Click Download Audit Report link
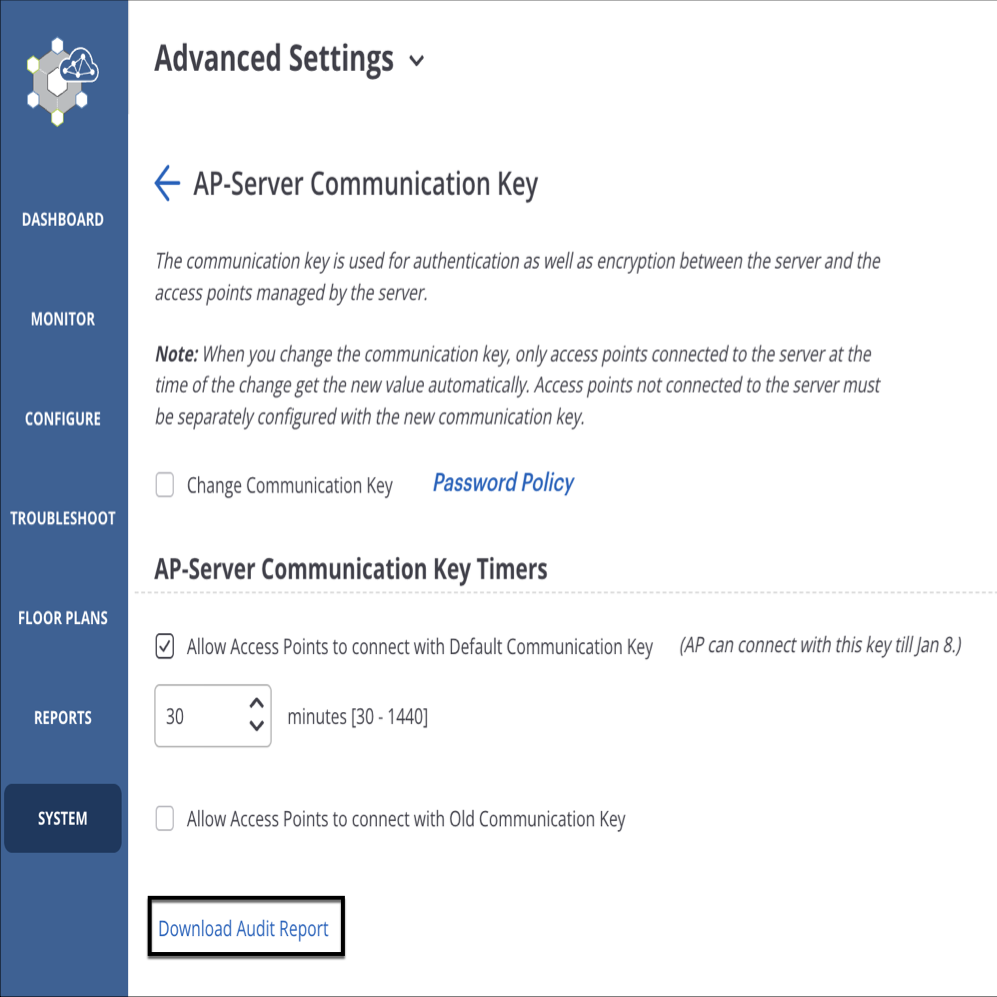 point(244,928)
